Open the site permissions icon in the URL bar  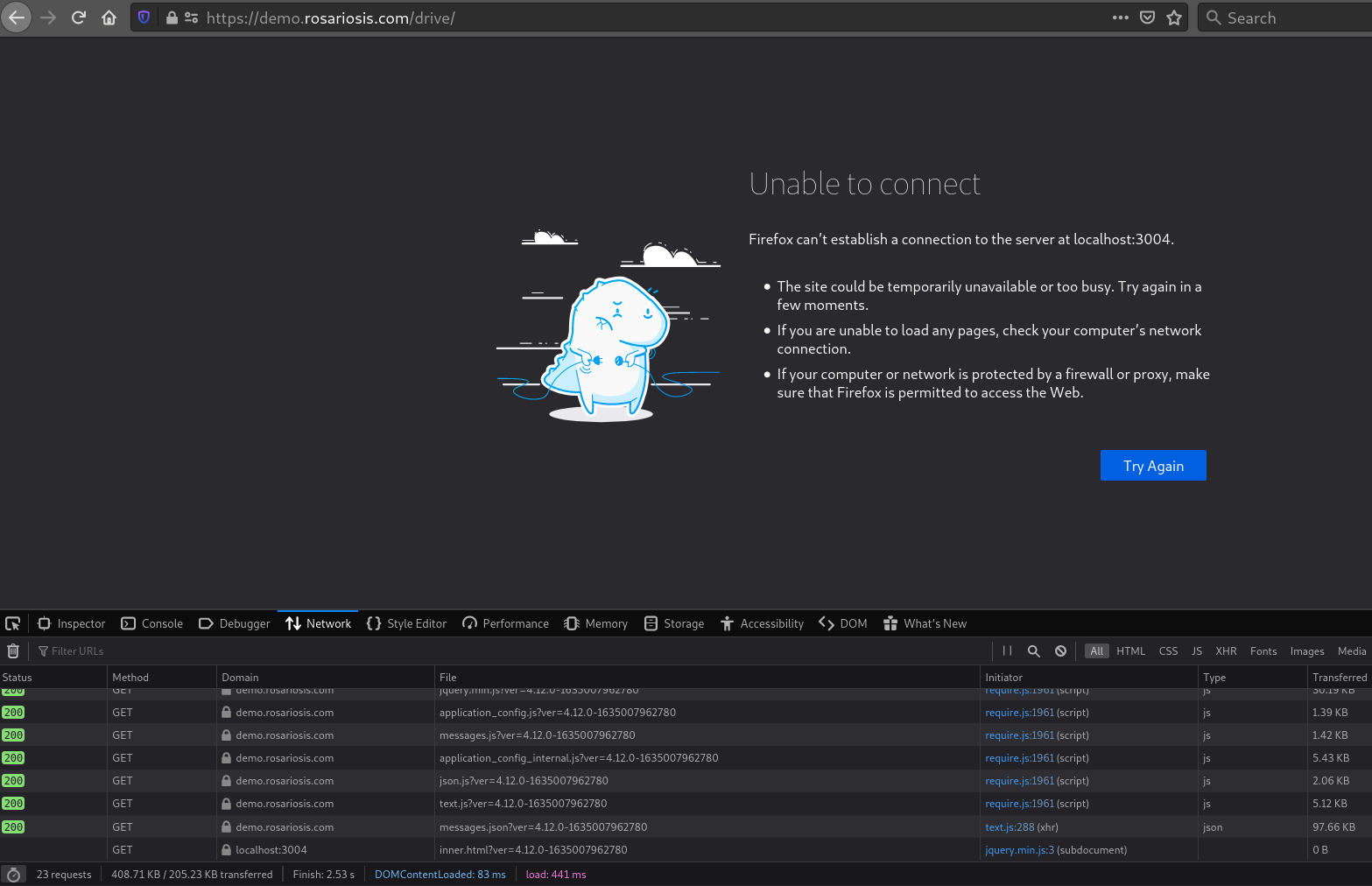[x=191, y=18]
